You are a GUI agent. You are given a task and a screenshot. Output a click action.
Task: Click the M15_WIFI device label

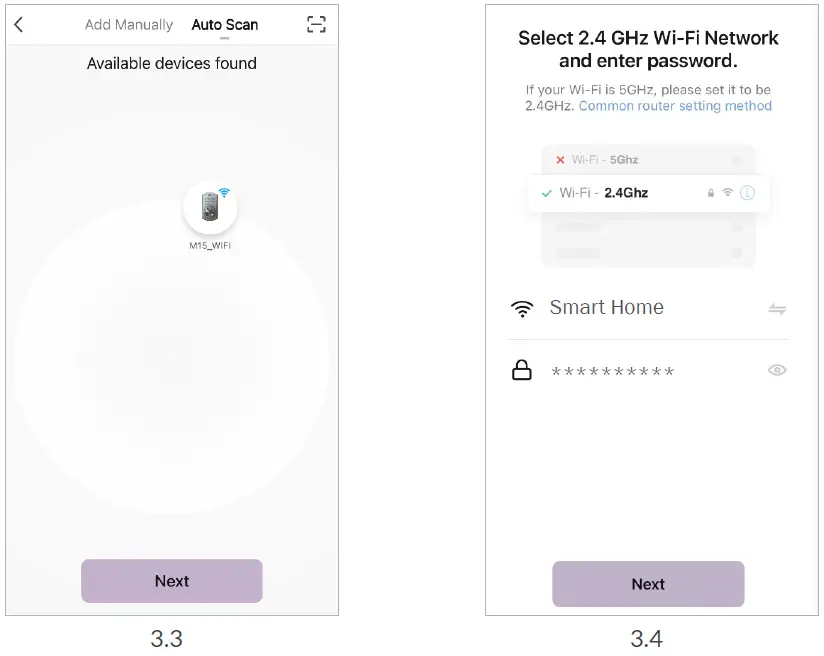click(210, 245)
